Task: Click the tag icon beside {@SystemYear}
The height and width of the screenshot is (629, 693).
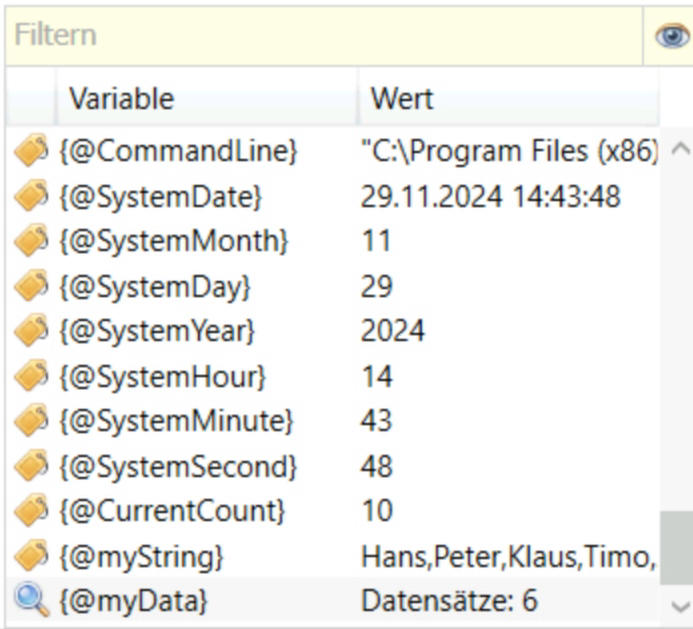Action: click(31, 331)
